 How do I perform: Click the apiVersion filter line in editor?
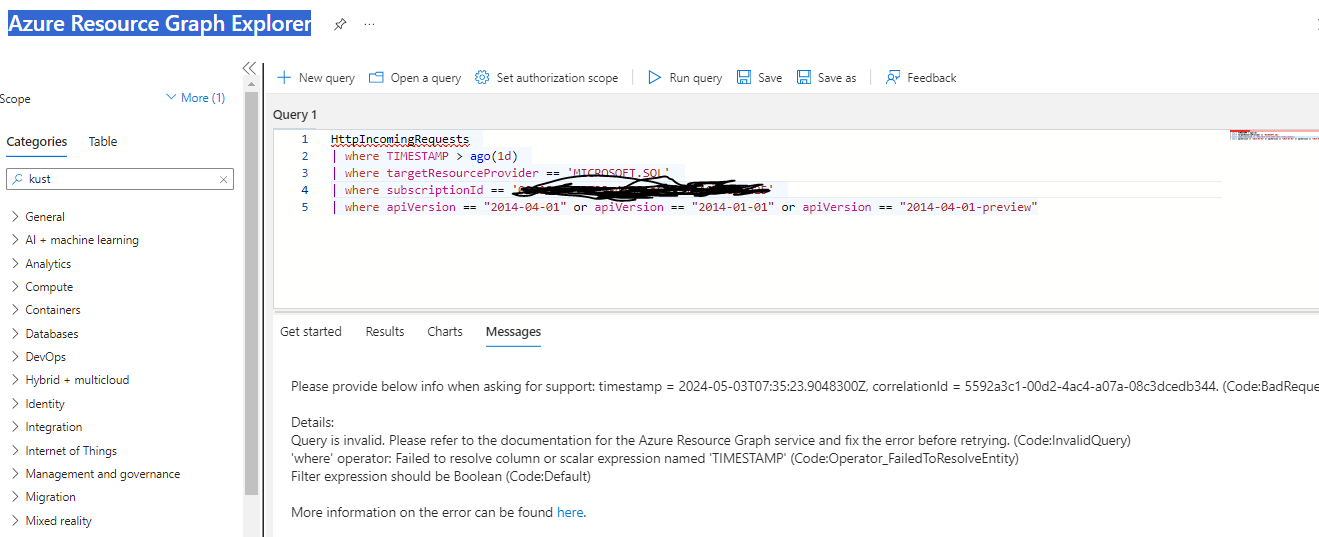684,207
